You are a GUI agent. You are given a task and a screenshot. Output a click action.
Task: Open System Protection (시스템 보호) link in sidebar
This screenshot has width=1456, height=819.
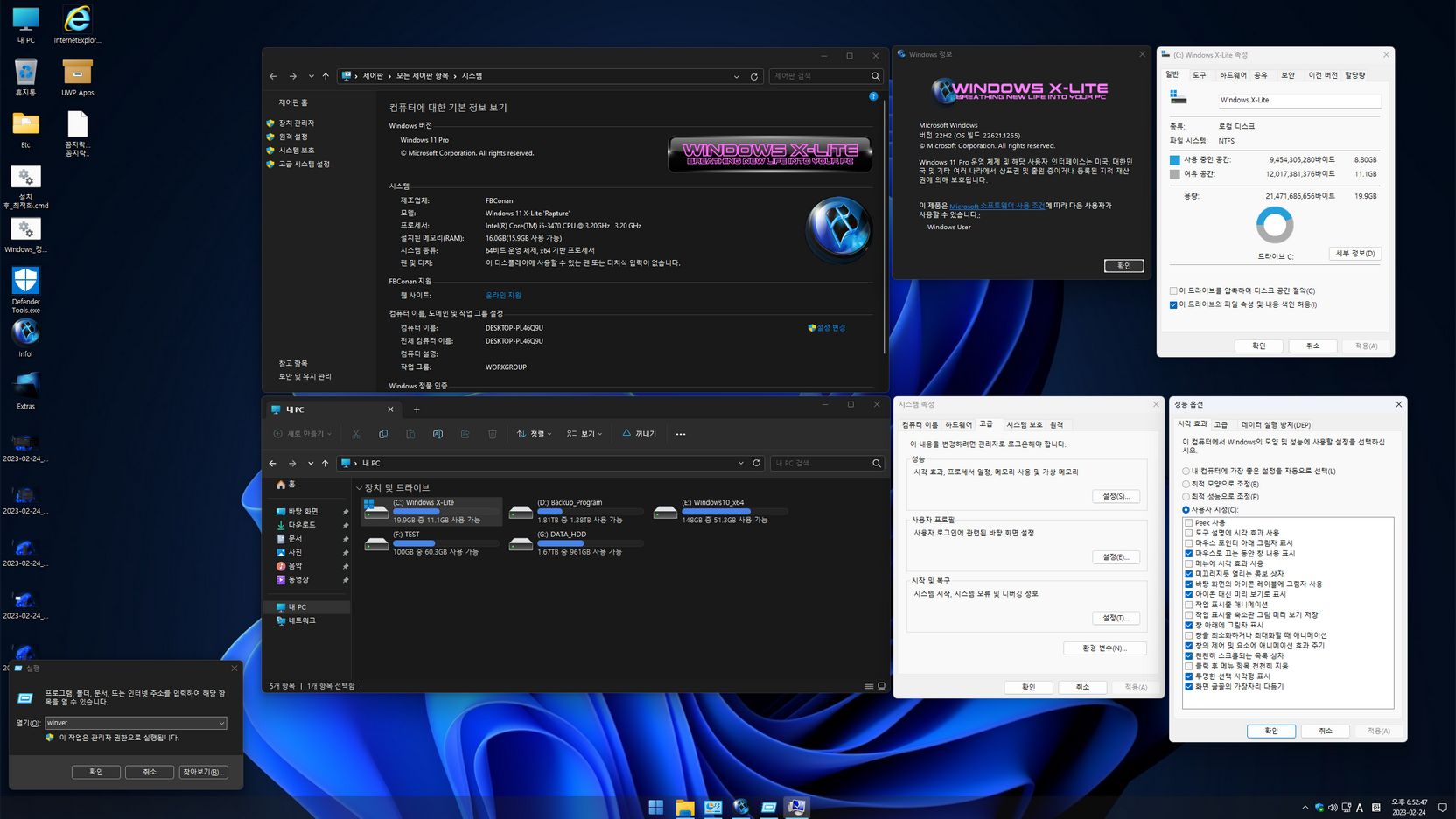pos(296,150)
